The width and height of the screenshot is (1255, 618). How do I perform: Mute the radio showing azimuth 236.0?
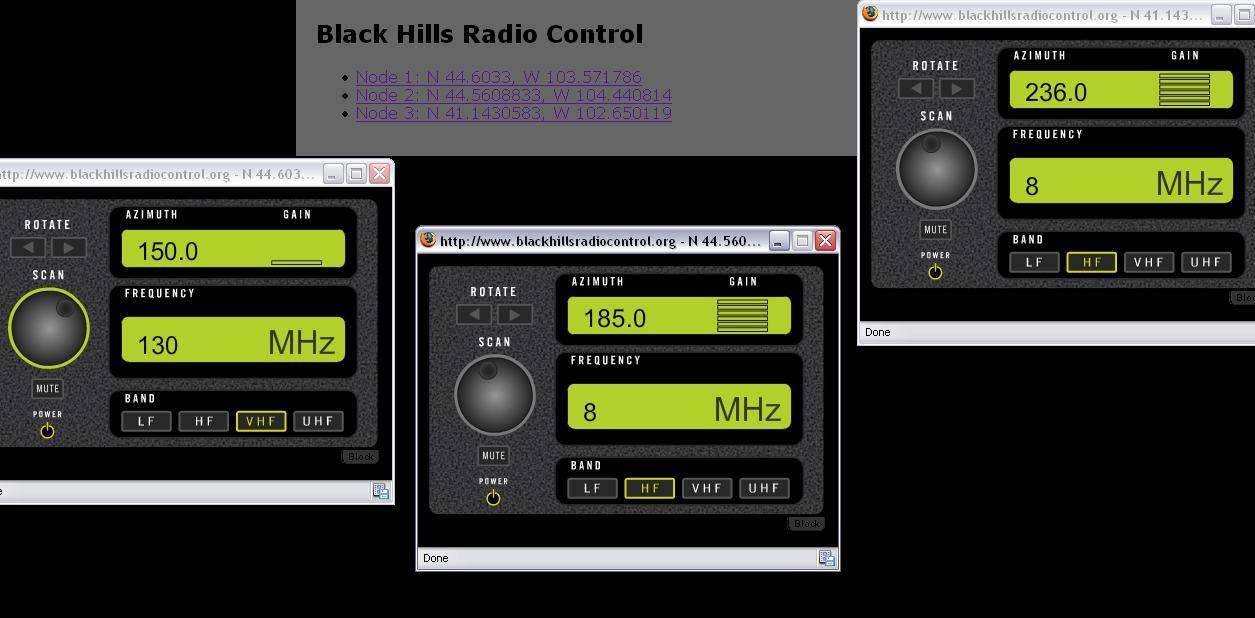click(x=935, y=230)
